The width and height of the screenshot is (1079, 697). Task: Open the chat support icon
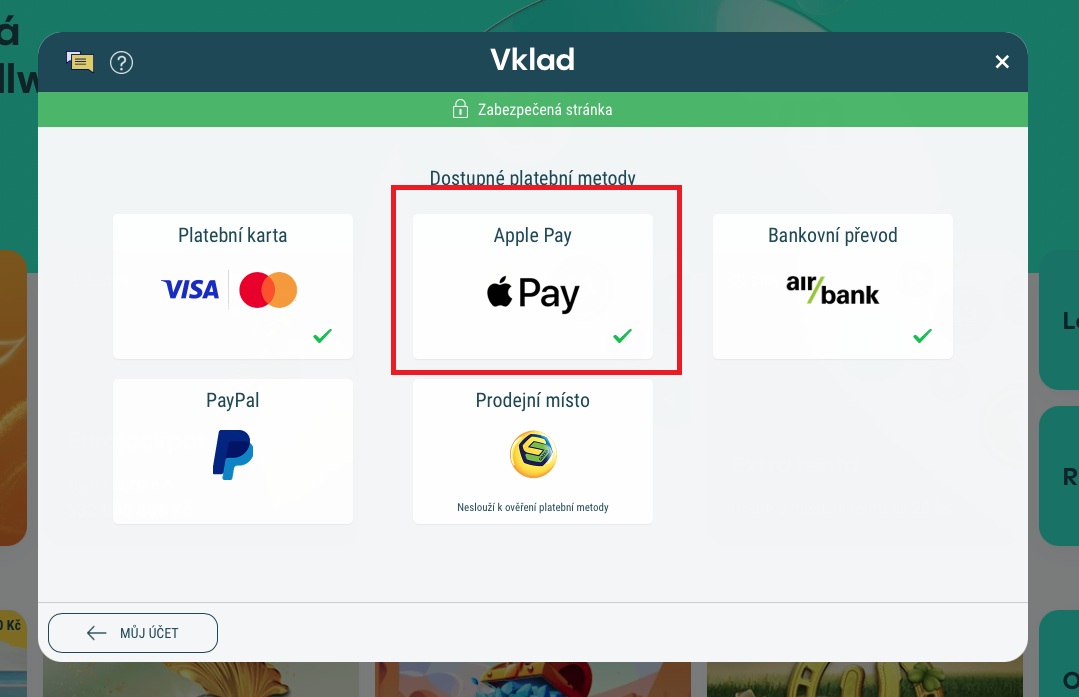(80, 62)
